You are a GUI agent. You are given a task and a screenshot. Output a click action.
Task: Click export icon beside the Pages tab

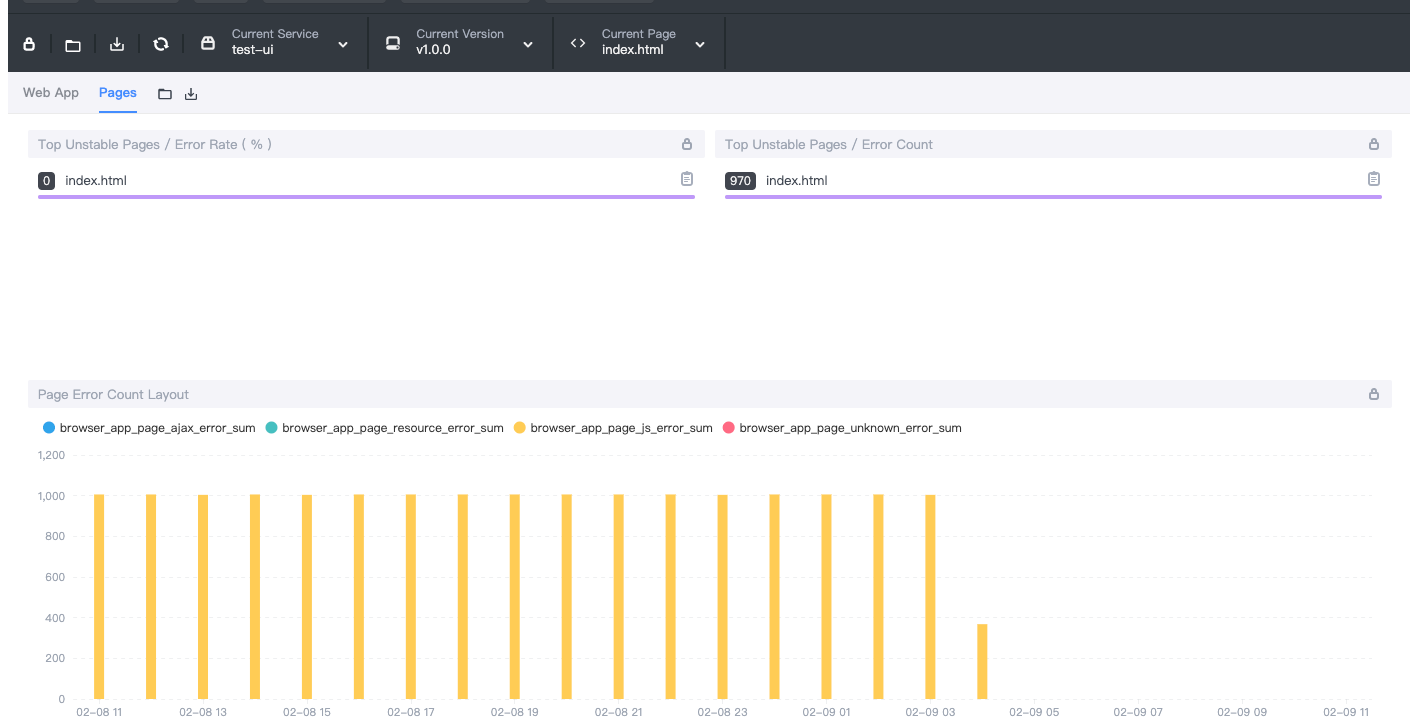191,94
